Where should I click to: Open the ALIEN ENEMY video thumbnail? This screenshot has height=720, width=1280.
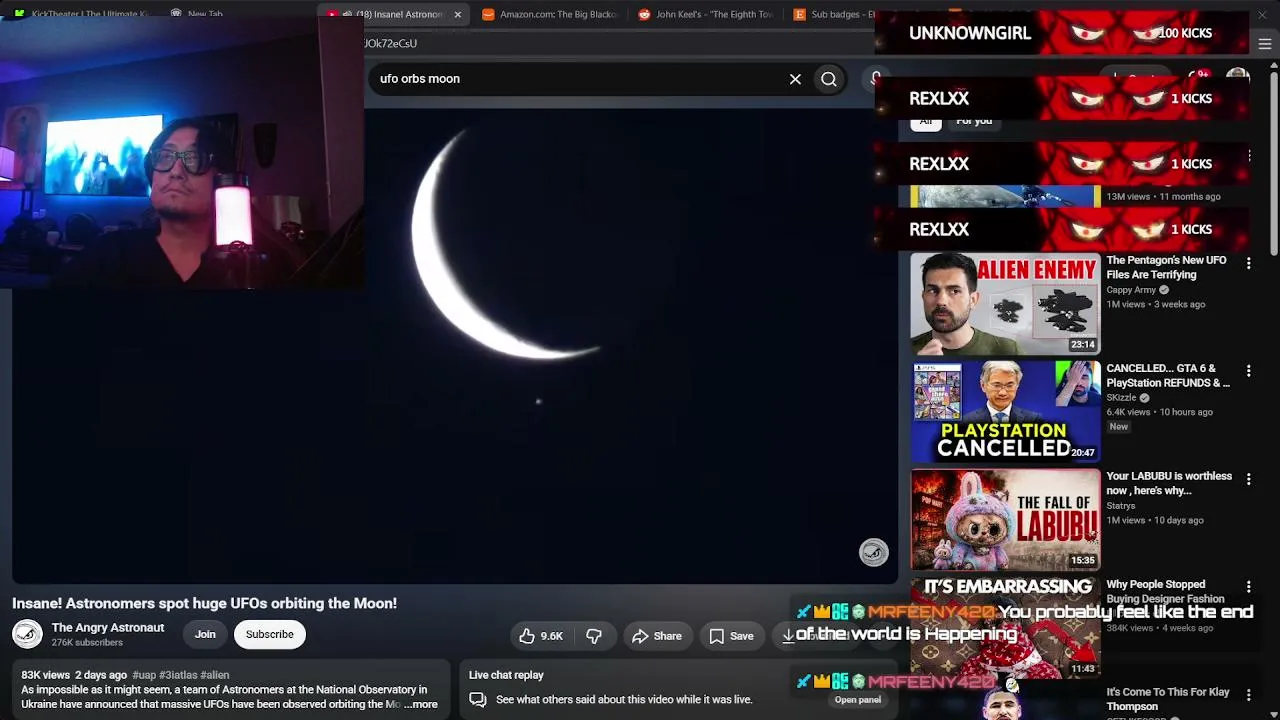point(1005,304)
